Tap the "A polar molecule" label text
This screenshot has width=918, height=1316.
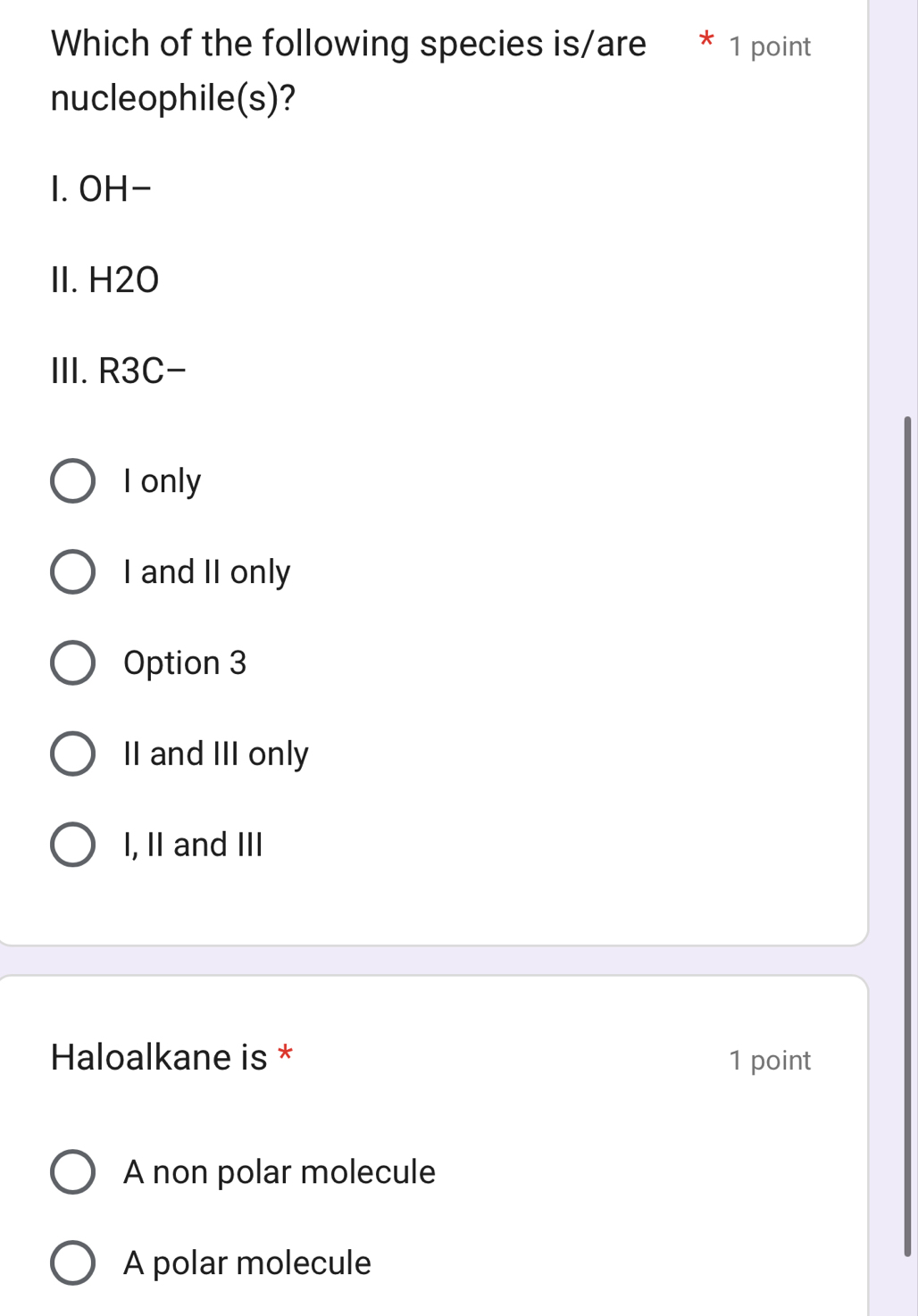(x=247, y=1263)
